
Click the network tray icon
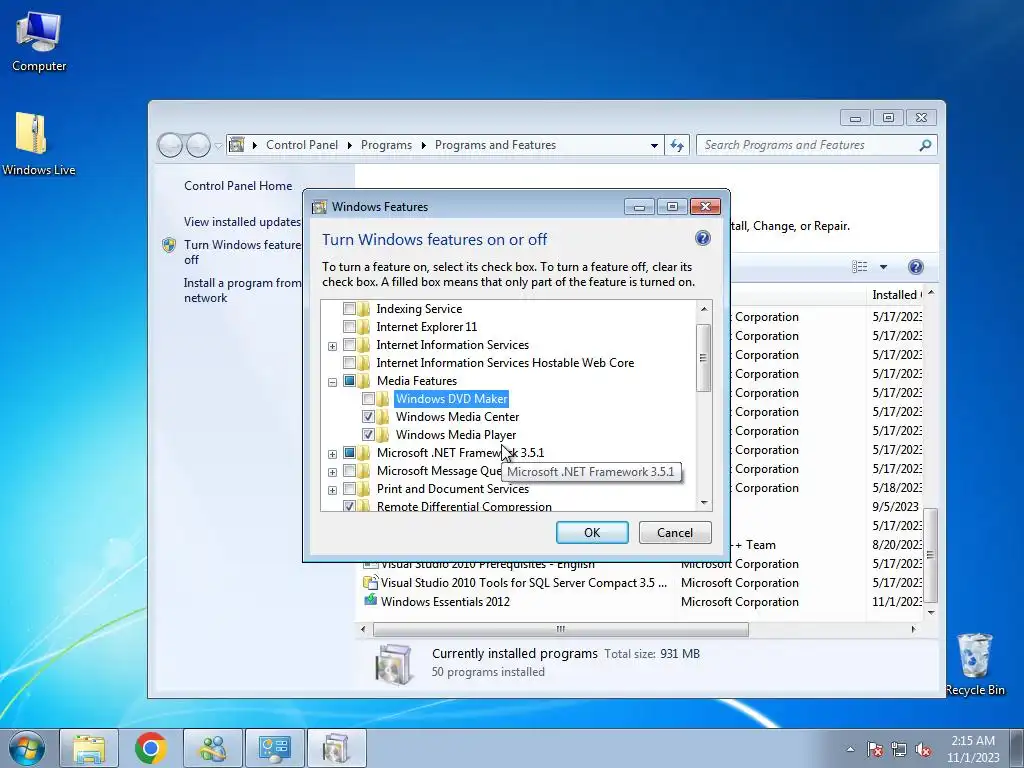899,750
